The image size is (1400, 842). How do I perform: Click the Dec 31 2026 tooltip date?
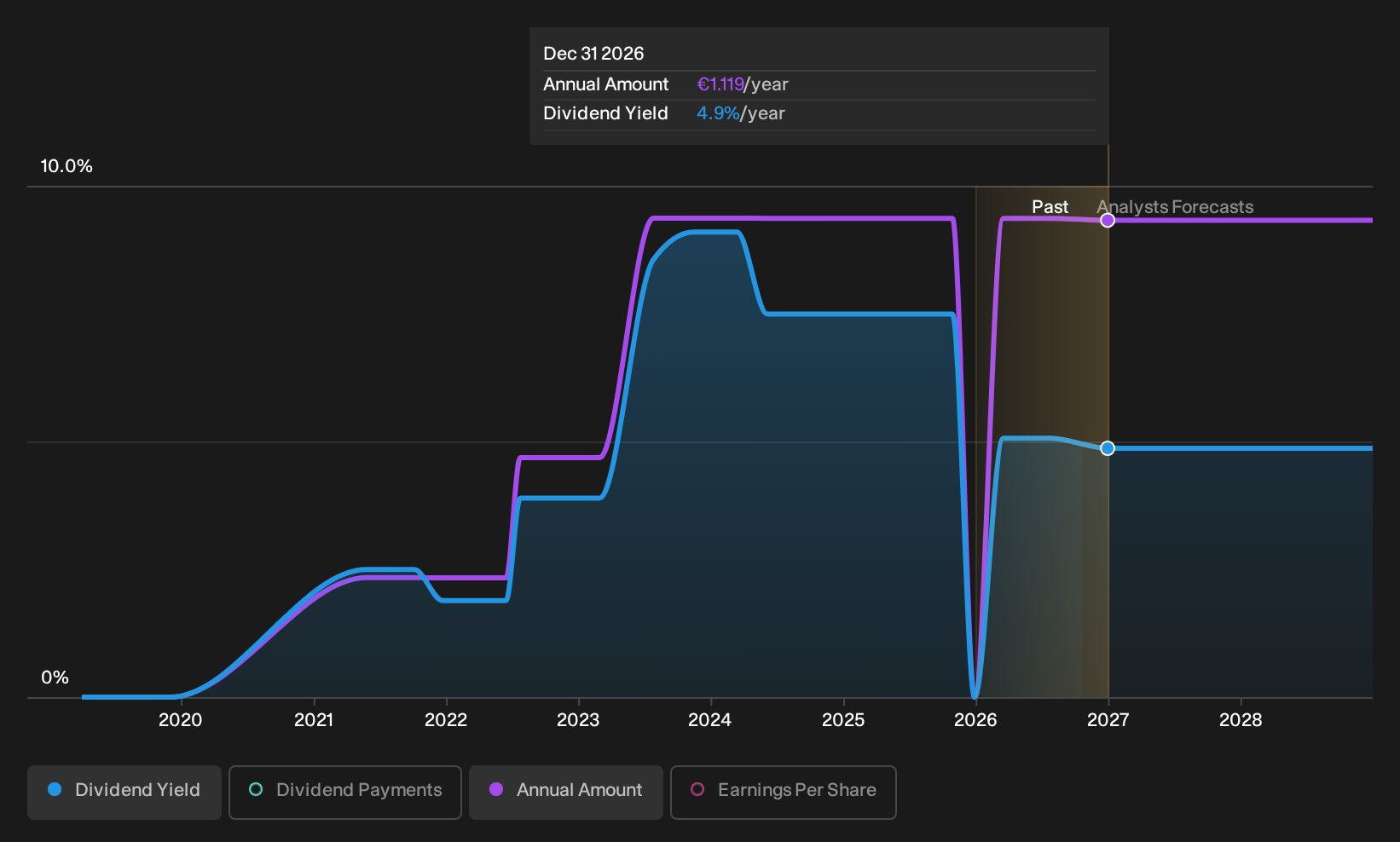point(593,54)
